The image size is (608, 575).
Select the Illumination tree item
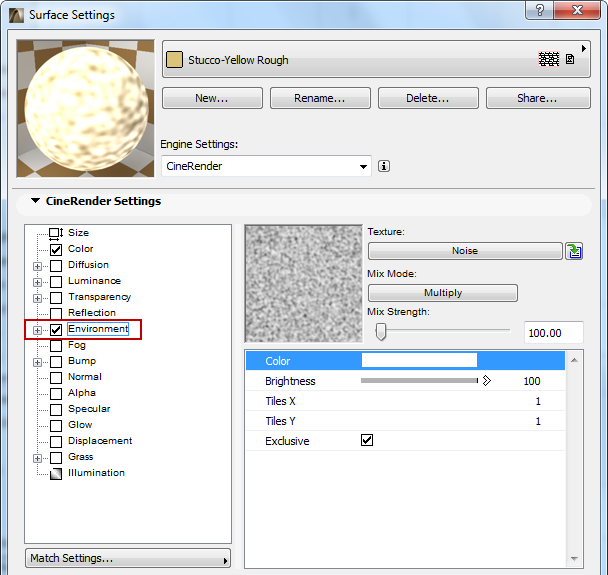point(96,473)
